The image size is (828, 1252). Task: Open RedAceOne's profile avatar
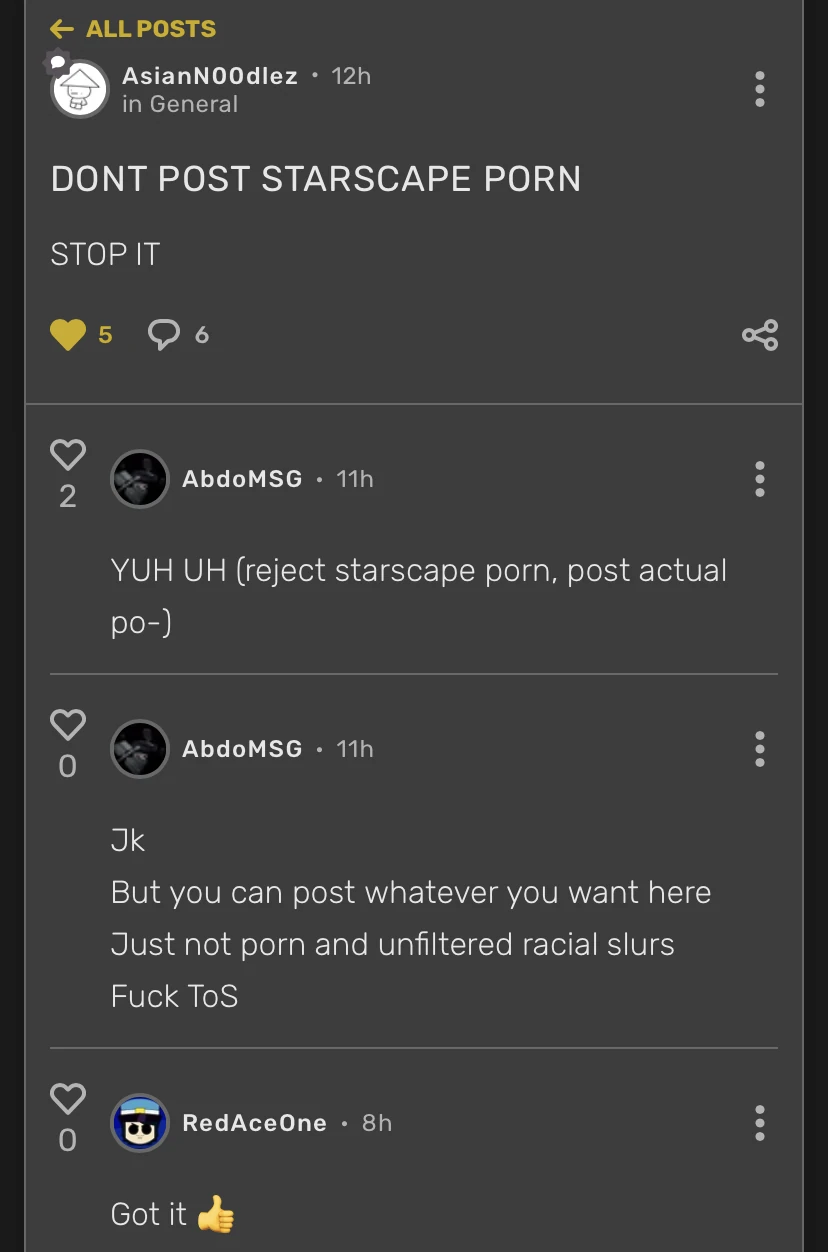(x=139, y=1123)
